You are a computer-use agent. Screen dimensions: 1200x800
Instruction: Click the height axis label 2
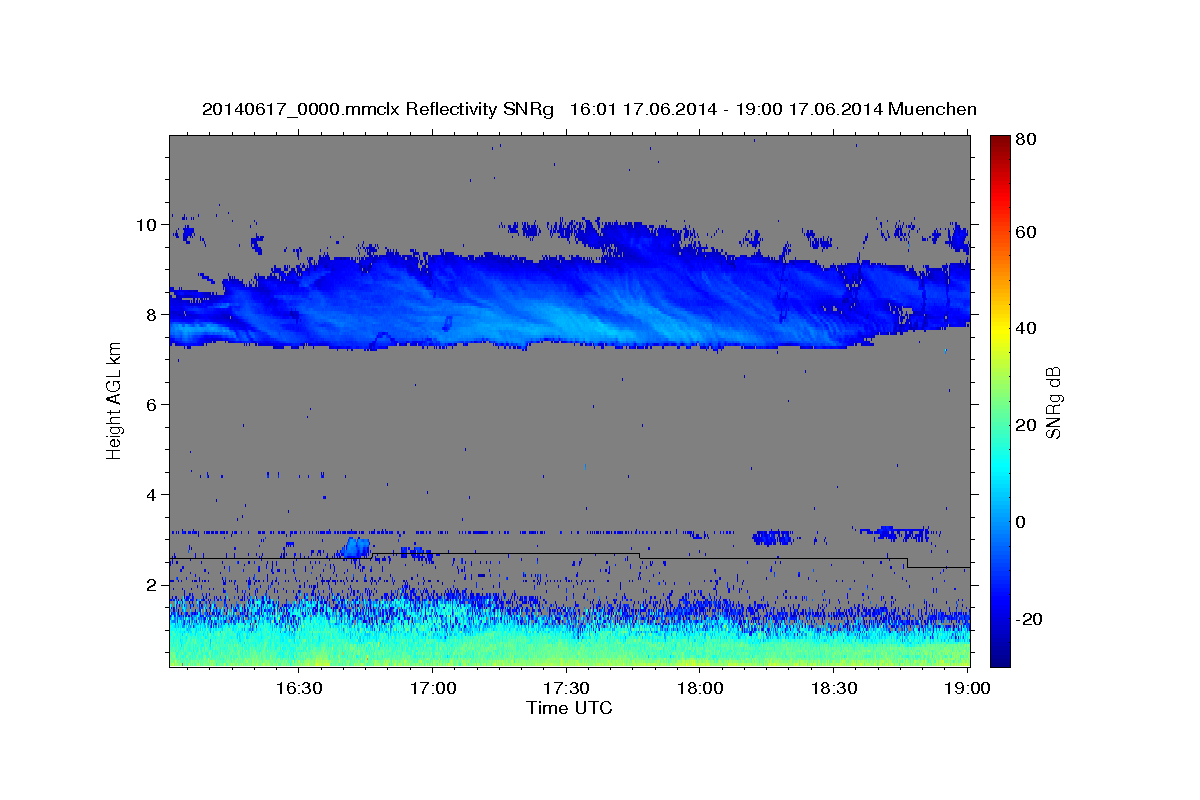[153, 585]
